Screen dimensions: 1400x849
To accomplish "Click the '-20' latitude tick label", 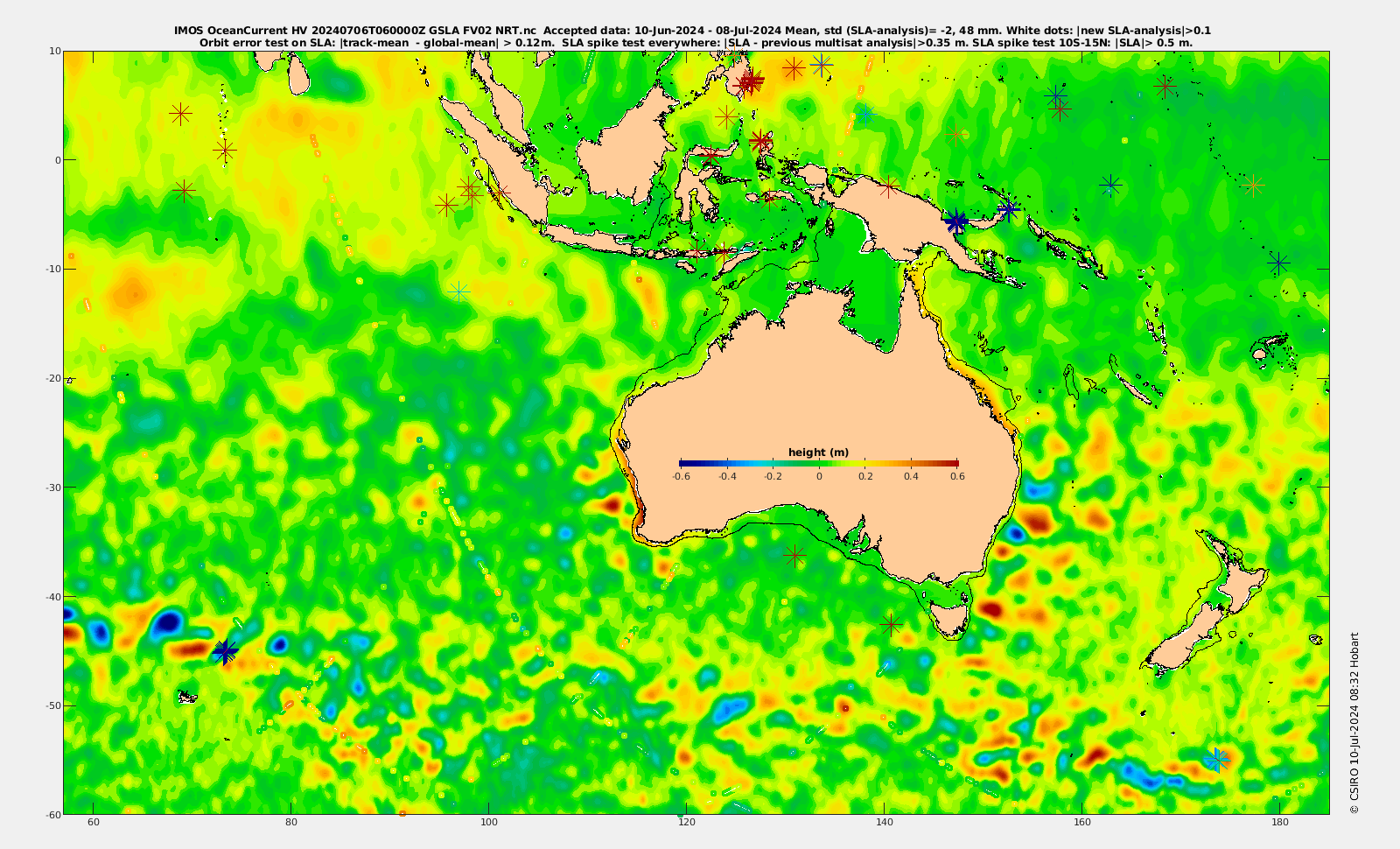I will tap(52, 378).
